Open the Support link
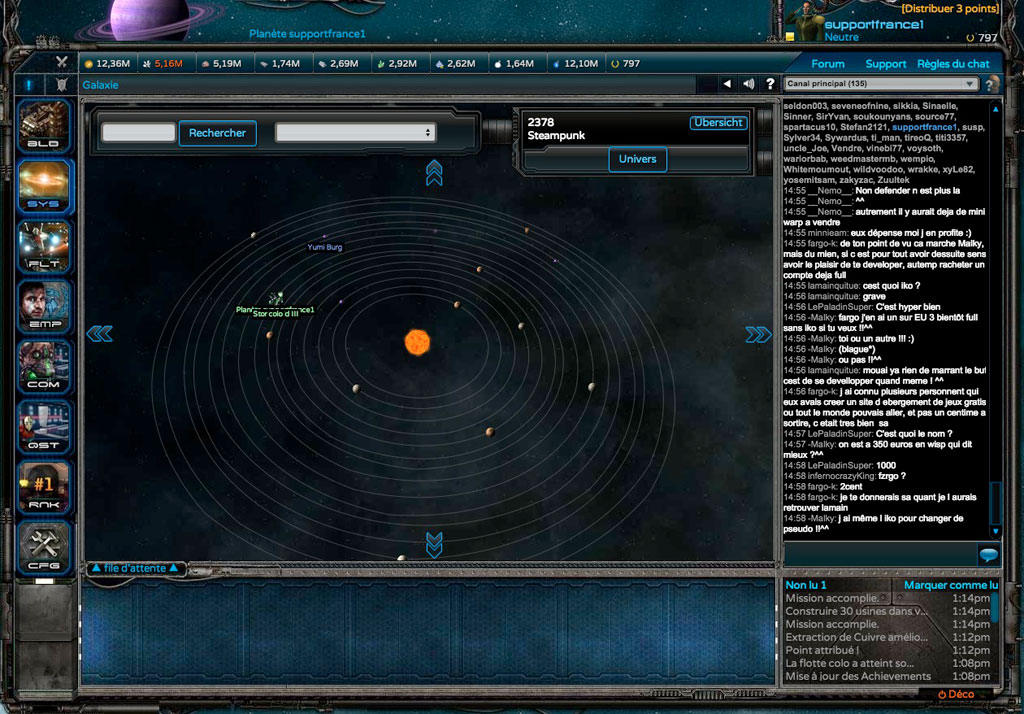Image resolution: width=1024 pixels, height=714 pixels. point(886,64)
